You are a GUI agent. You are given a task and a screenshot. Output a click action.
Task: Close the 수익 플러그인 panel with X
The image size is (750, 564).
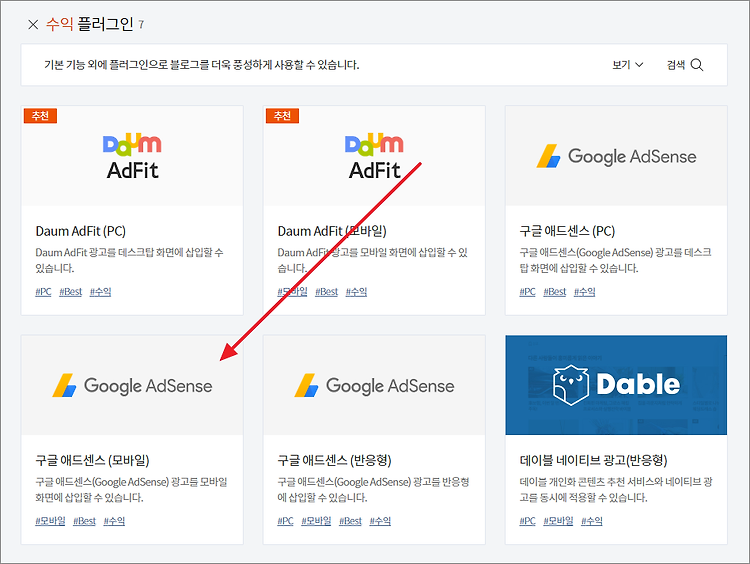[33, 24]
